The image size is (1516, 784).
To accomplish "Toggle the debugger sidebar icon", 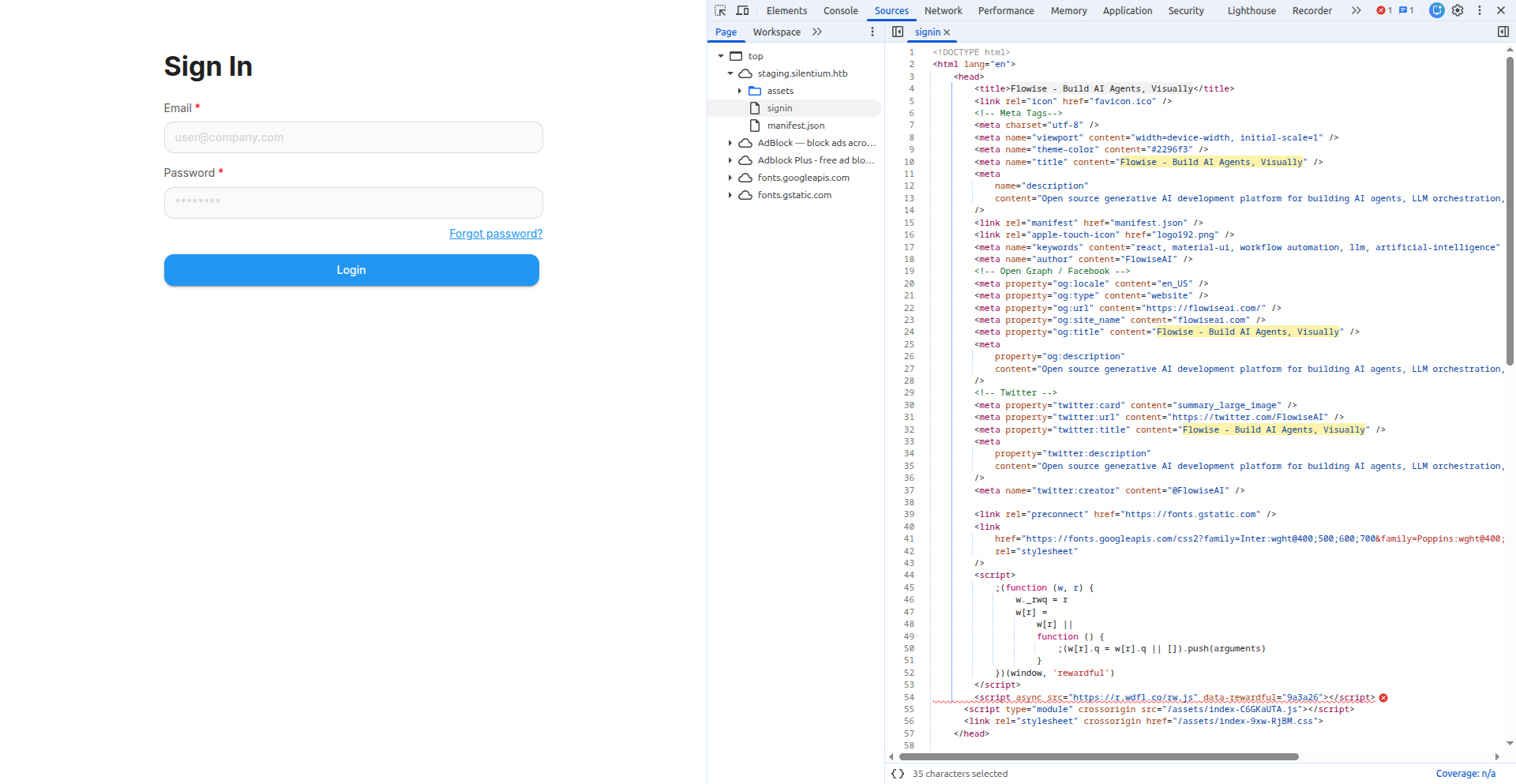I will coord(1503,32).
